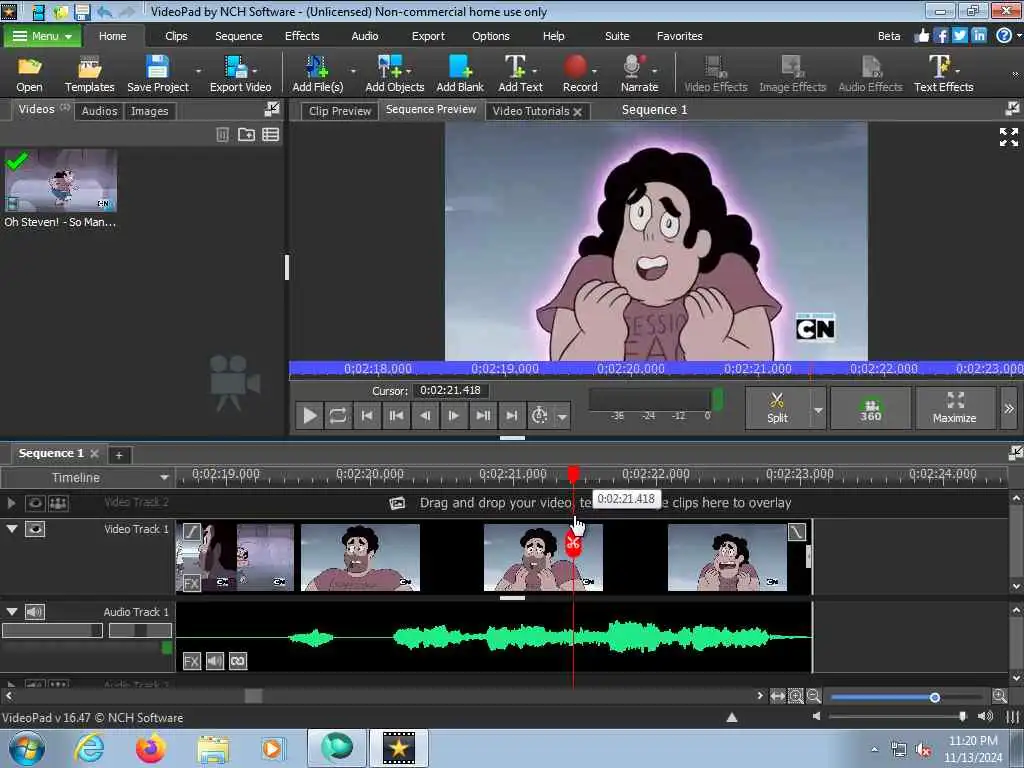Open playback speed dropdown arrow

click(x=562, y=416)
